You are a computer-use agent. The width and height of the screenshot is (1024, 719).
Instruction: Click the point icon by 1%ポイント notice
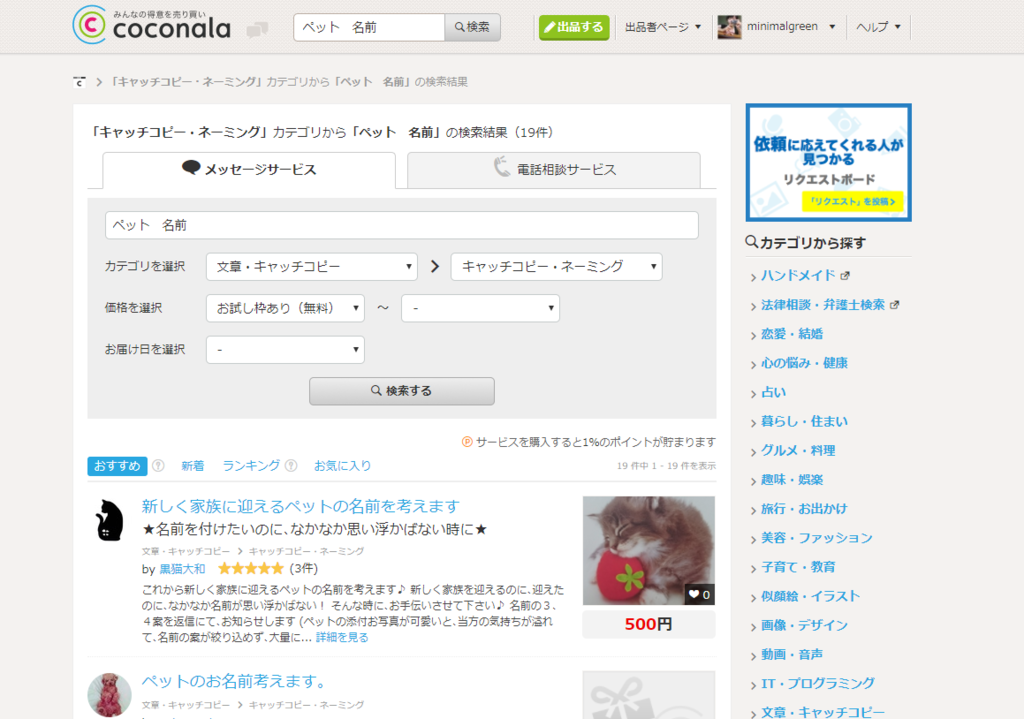pos(467,442)
